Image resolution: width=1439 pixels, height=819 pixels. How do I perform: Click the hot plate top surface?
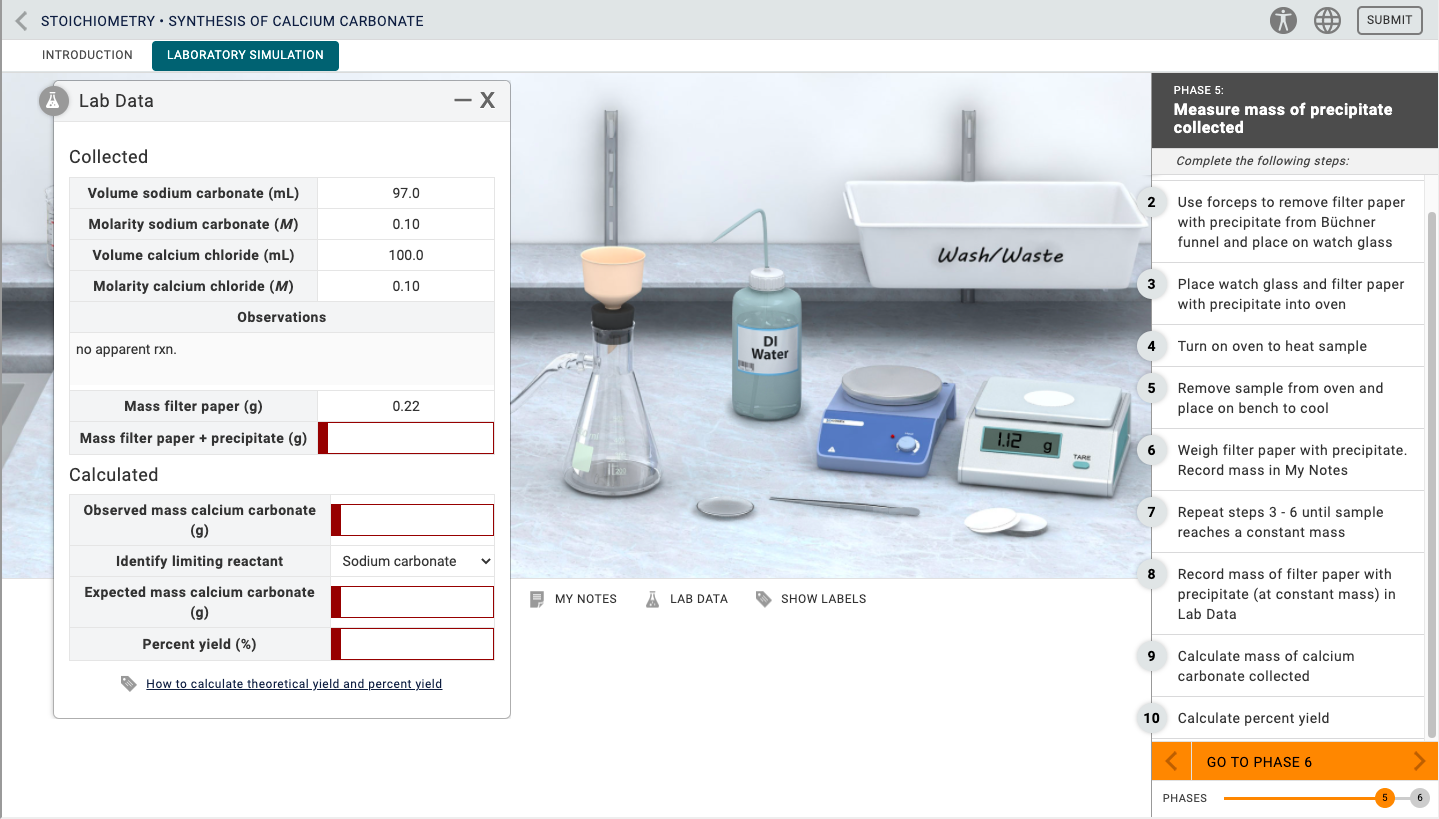[x=890, y=384]
